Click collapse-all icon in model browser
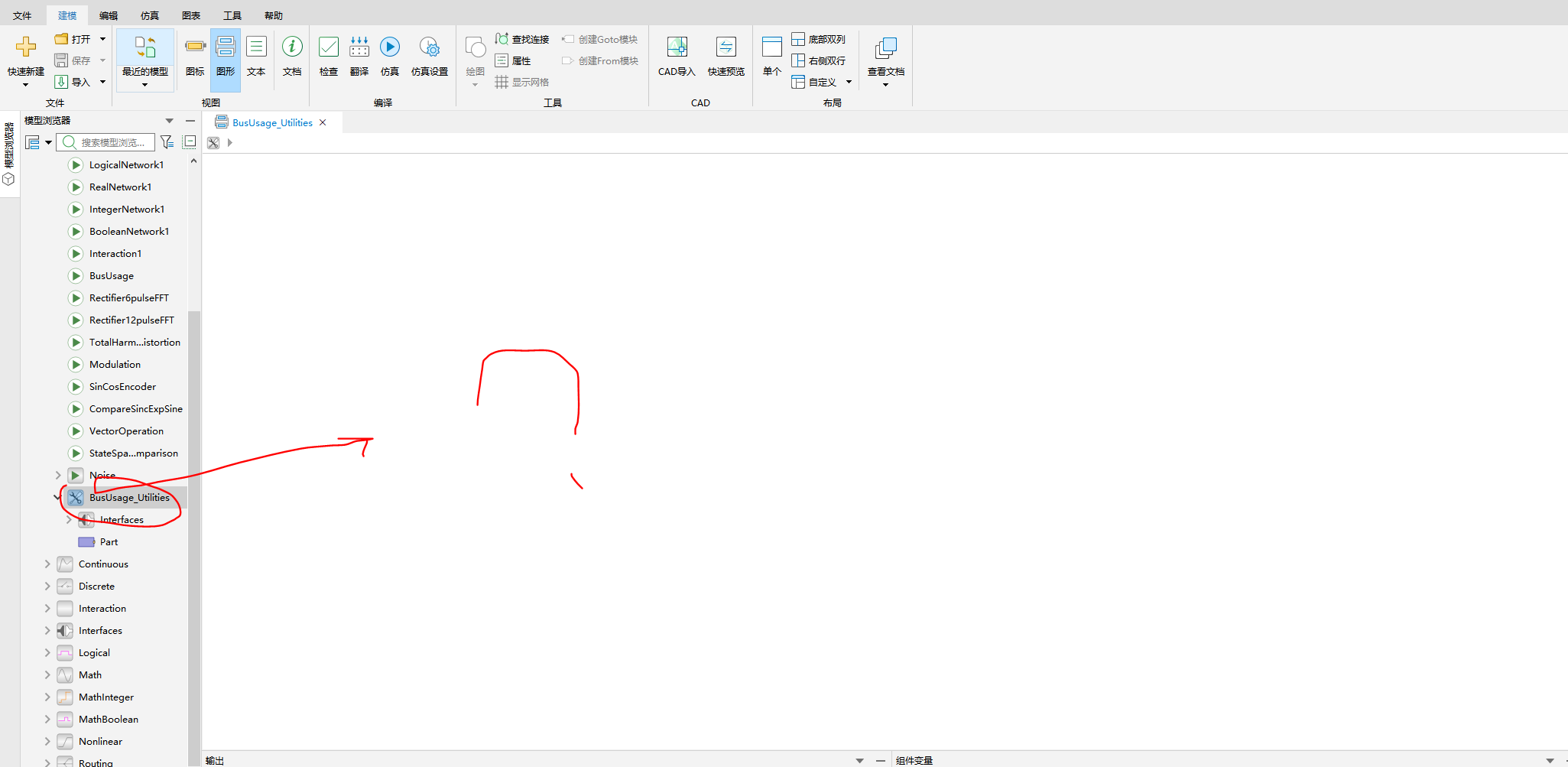 click(x=190, y=141)
